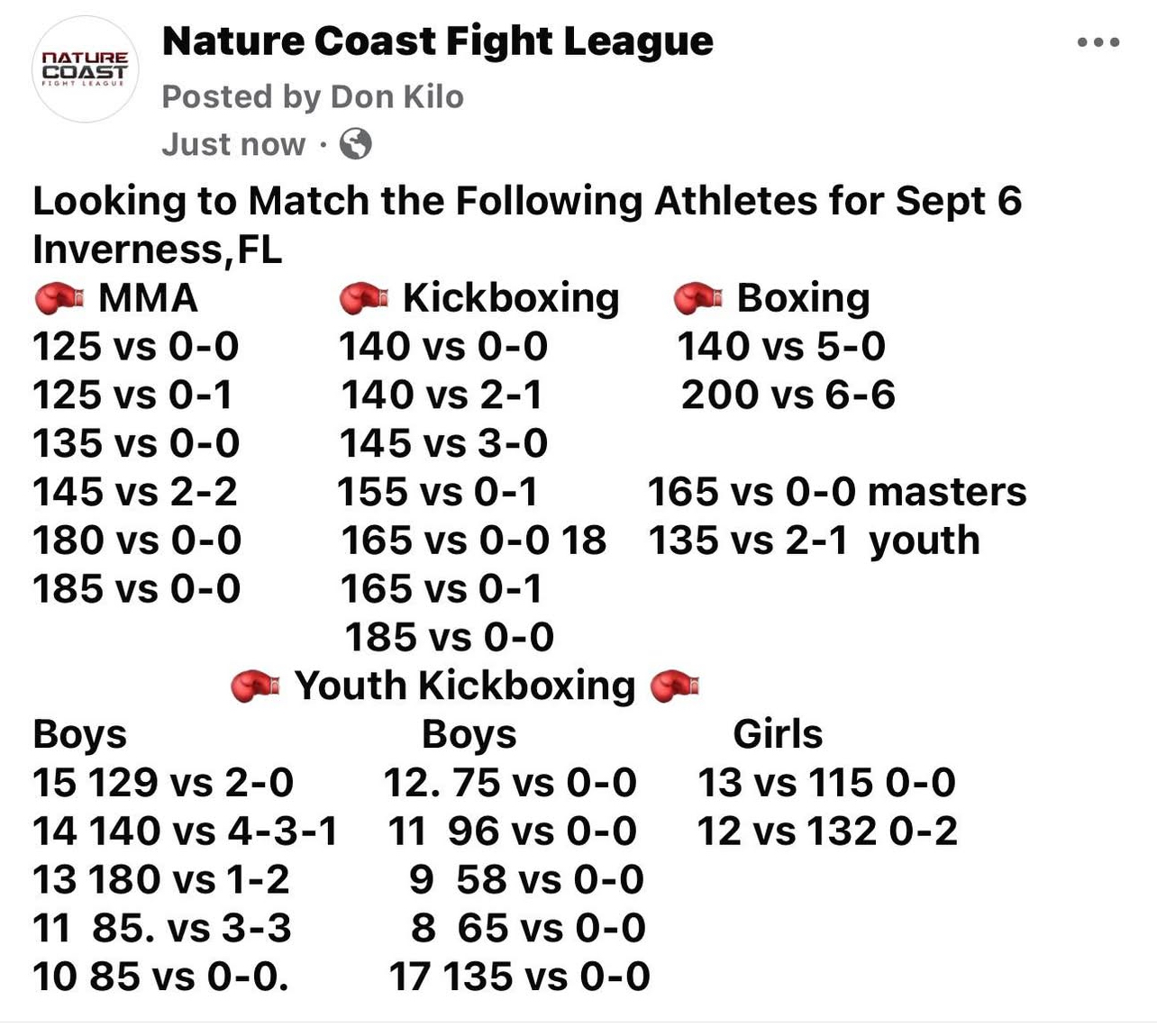Open the Nature Coast Fight League page name

(437, 41)
